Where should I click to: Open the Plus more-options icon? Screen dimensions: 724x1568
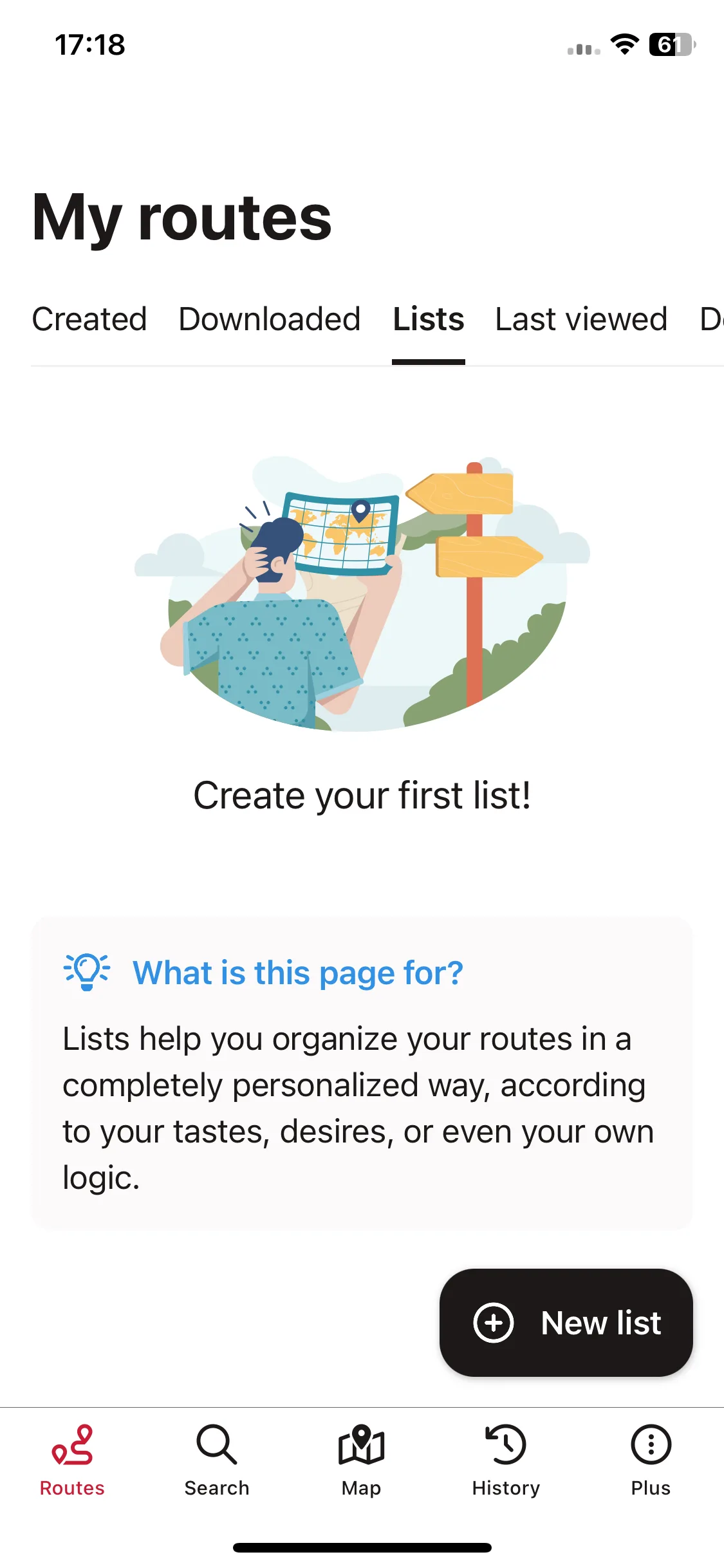click(x=651, y=1445)
